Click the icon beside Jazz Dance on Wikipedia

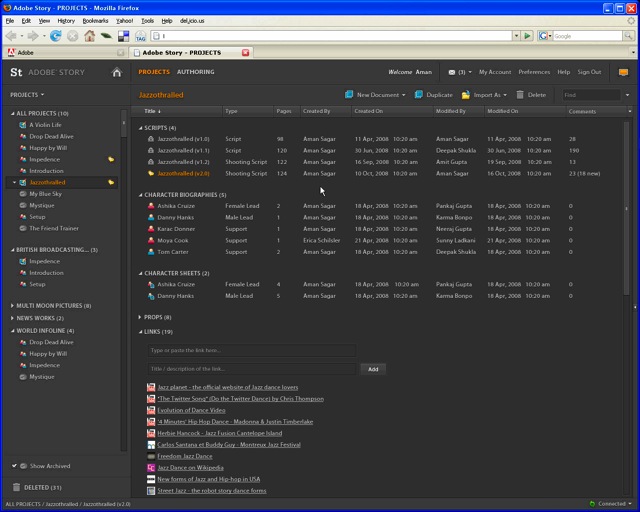(151, 467)
